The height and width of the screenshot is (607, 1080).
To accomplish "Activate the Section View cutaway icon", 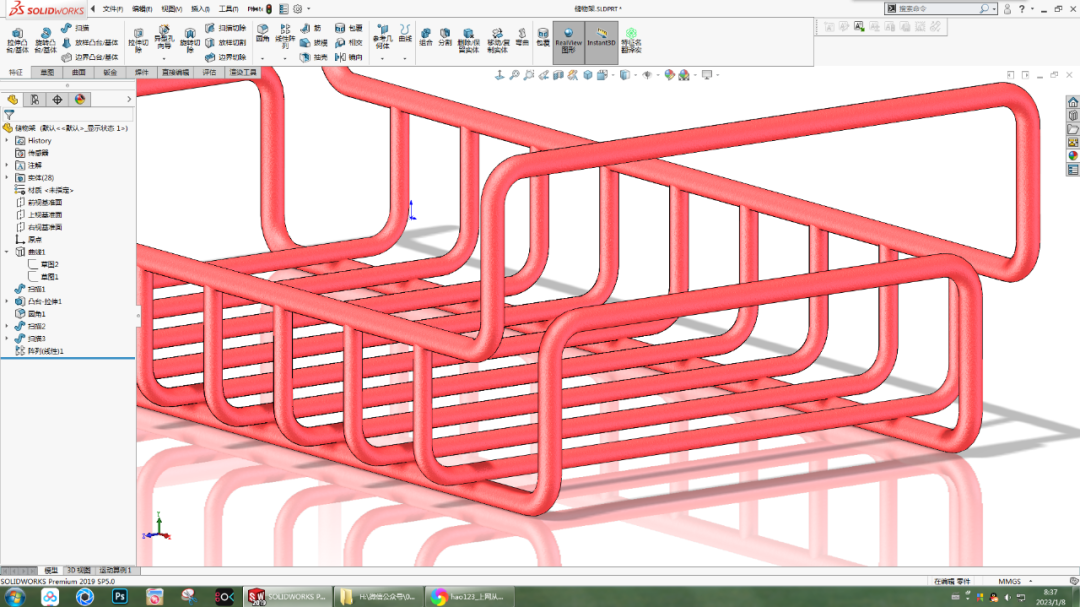I will click(557, 73).
